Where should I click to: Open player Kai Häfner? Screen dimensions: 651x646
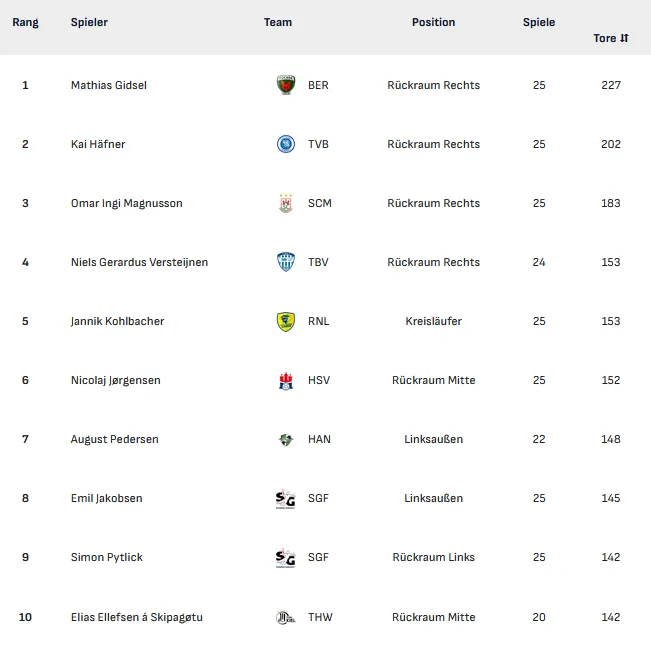tap(98, 144)
